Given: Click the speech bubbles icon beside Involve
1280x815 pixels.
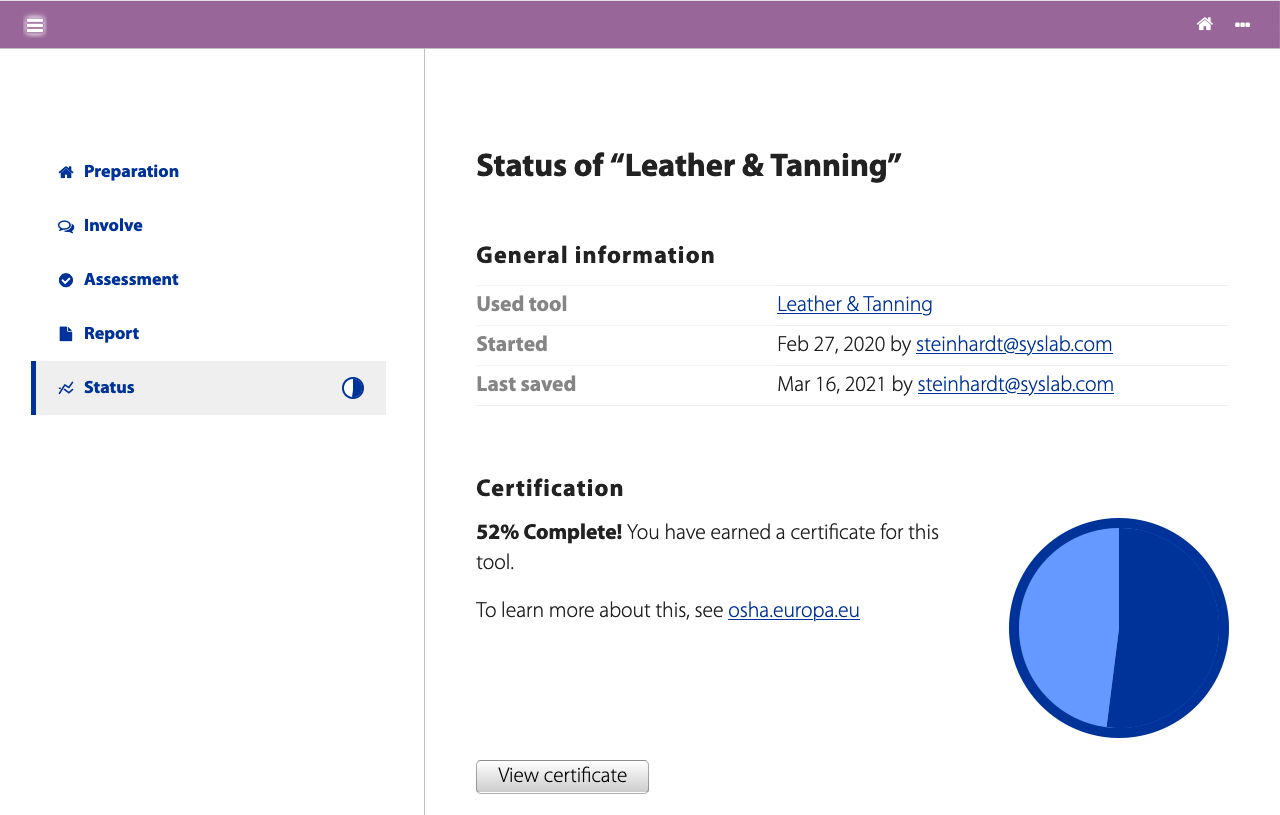Looking at the screenshot, I should tap(66, 226).
